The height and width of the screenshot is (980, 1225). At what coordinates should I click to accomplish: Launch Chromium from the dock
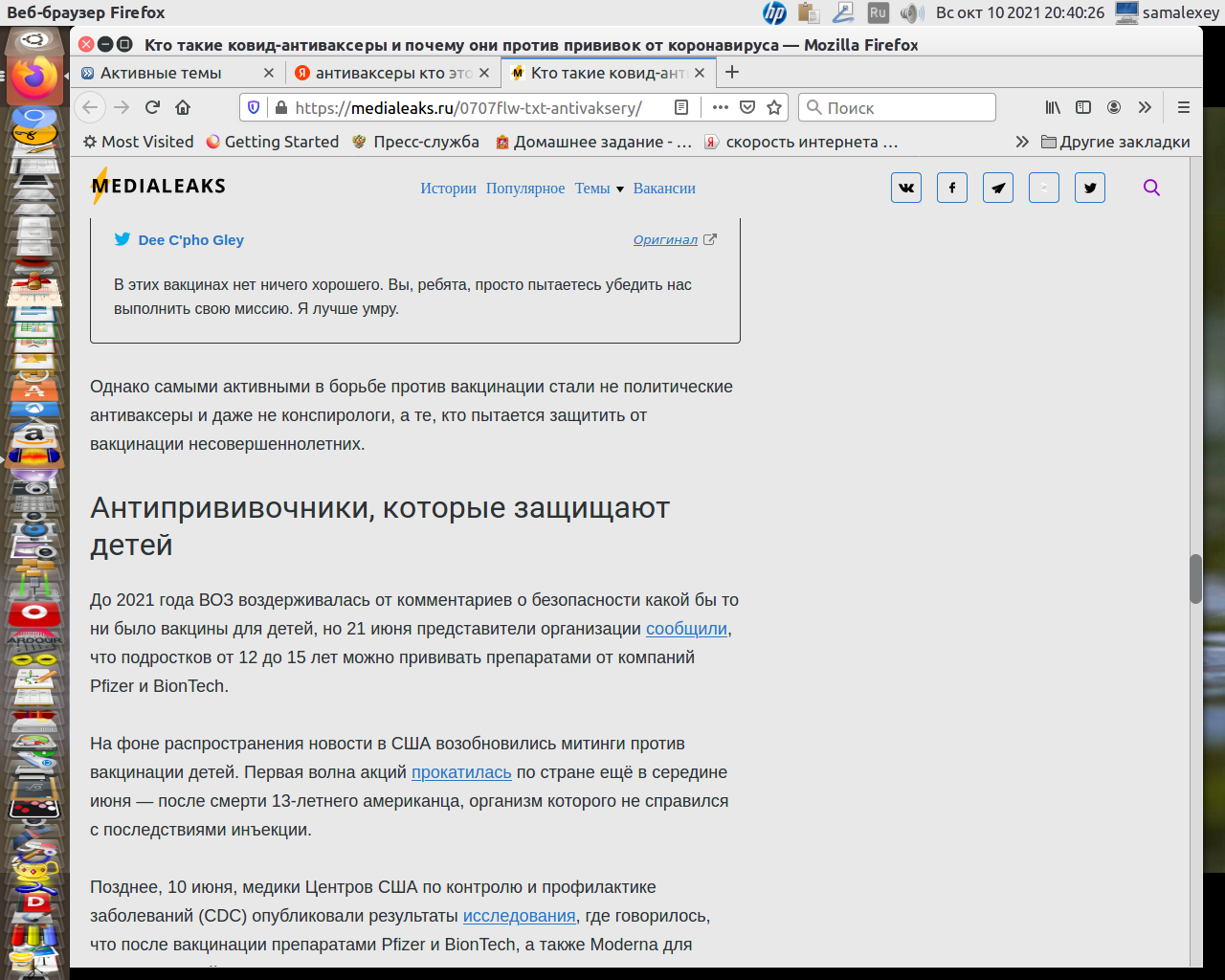tap(34, 118)
